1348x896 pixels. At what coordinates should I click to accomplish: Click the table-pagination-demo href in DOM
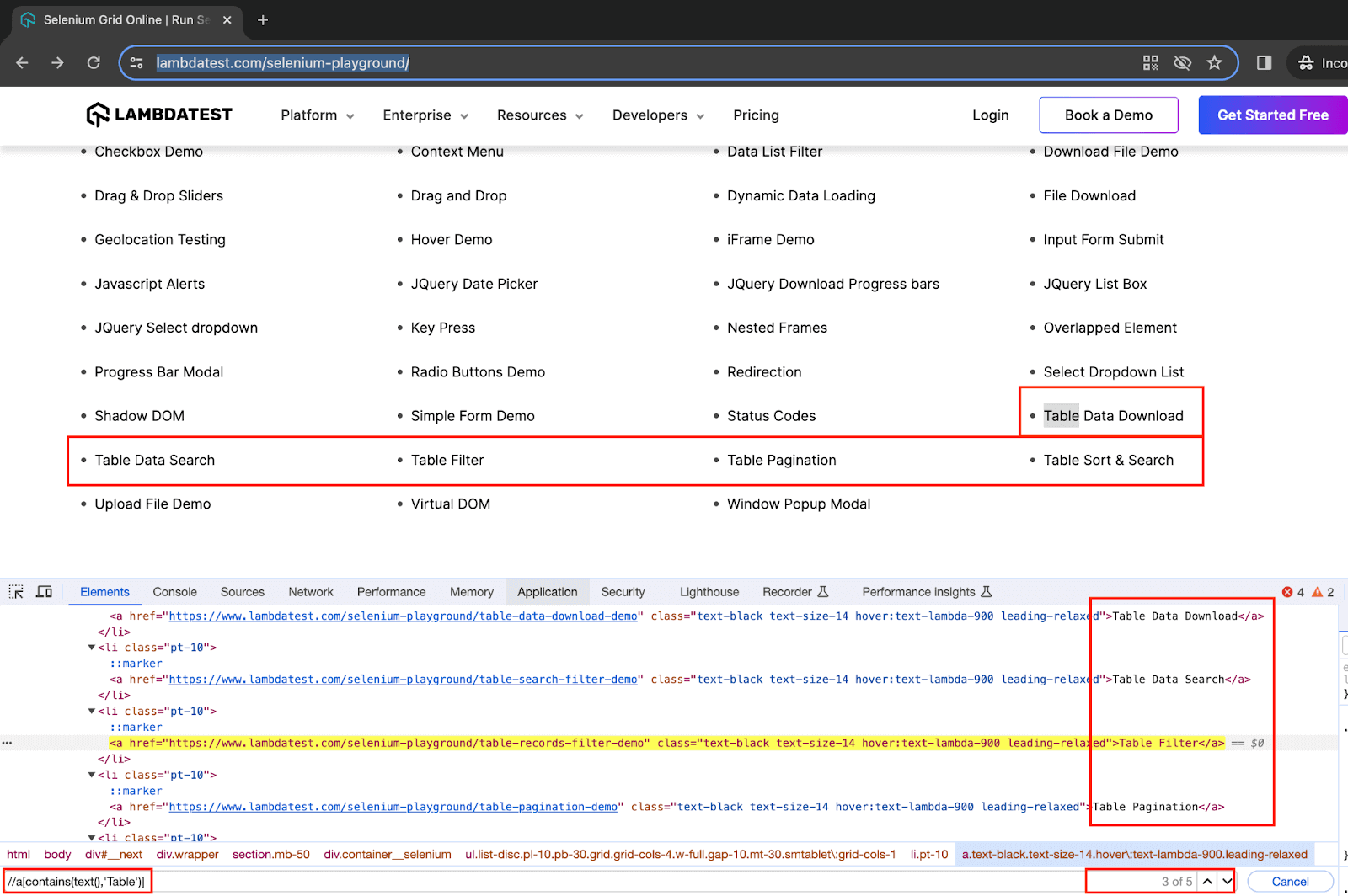click(x=393, y=807)
